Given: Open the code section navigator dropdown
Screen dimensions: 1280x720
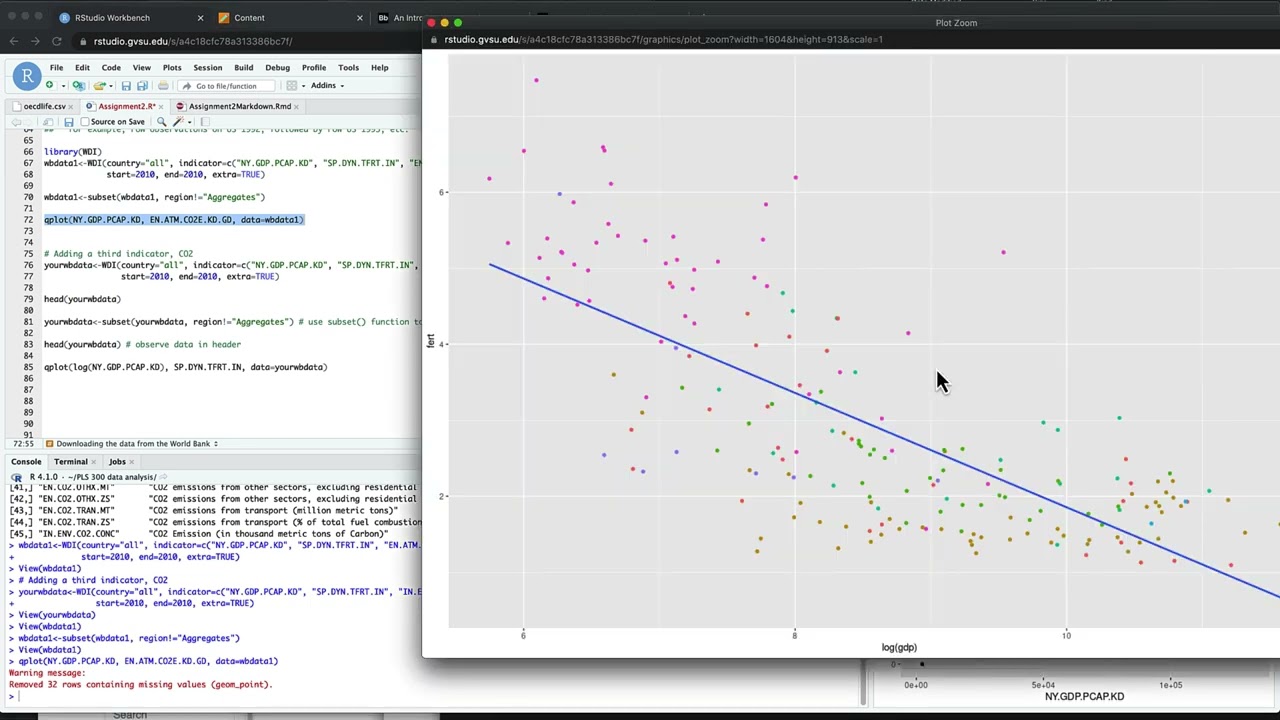Looking at the screenshot, I should coord(135,444).
